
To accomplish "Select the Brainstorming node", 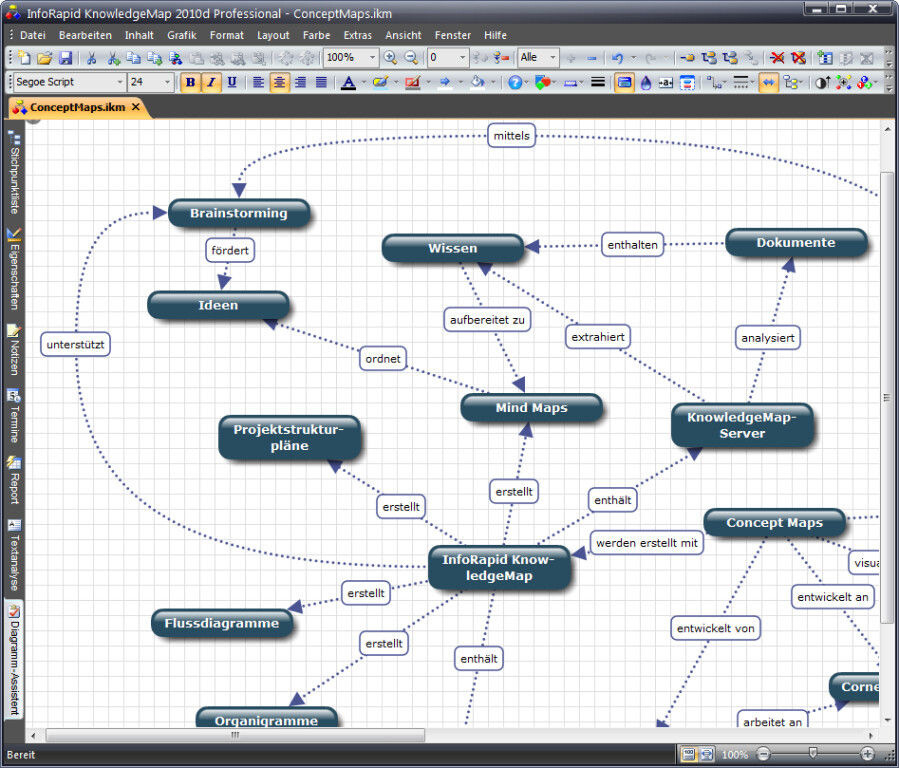I will tap(238, 213).
